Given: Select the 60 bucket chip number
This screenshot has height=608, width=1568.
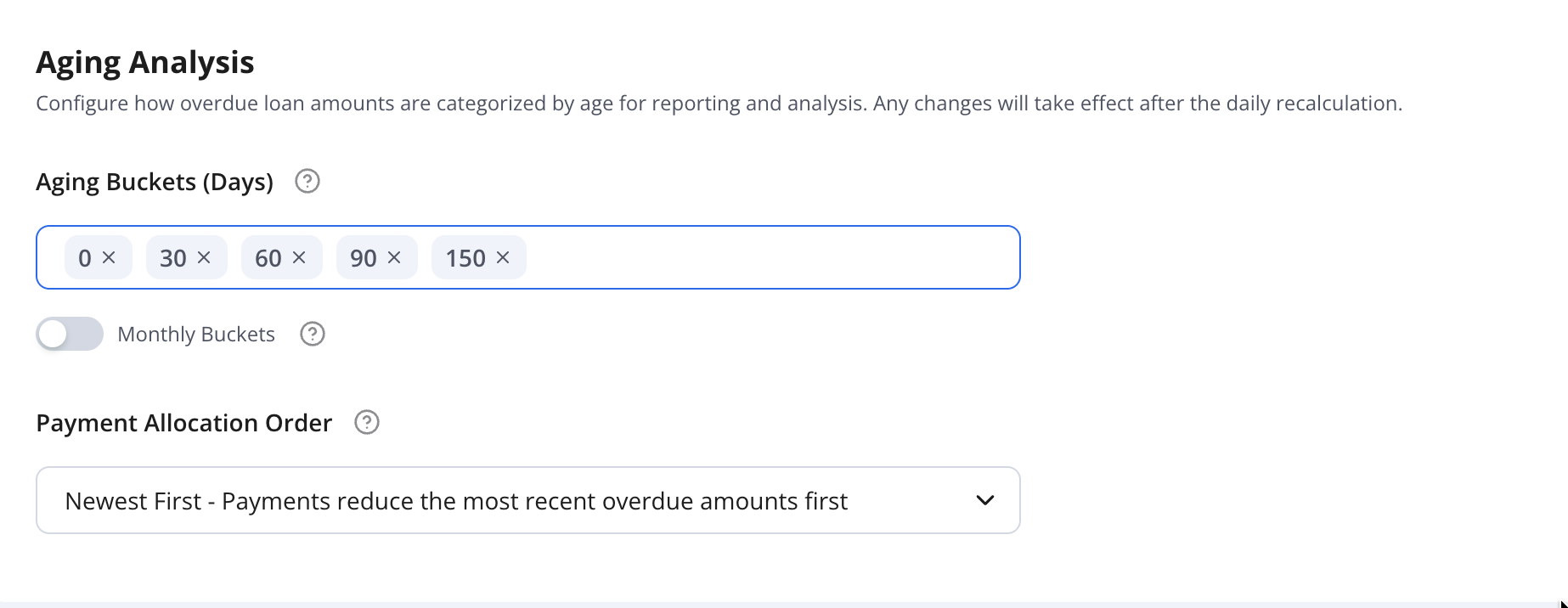Looking at the screenshot, I should tap(268, 258).
